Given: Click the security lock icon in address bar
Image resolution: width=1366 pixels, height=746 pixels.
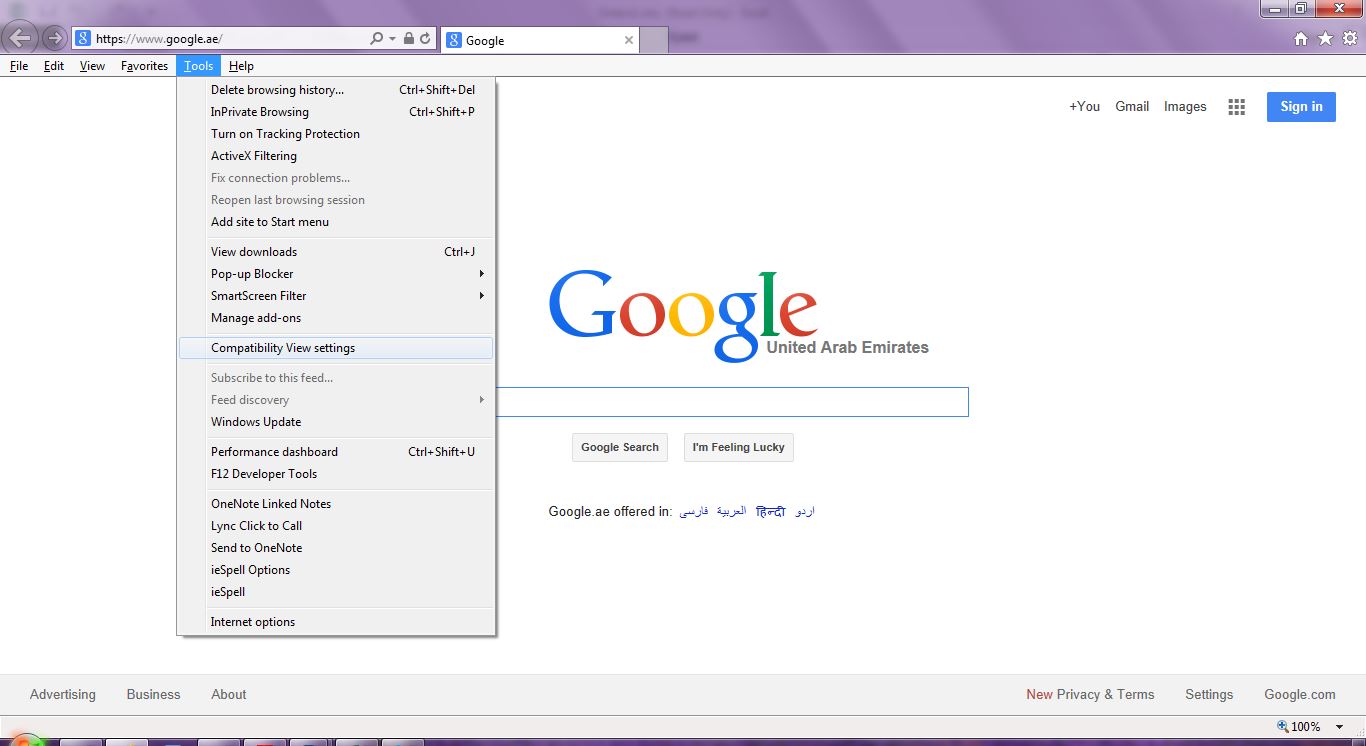Looking at the screenshot, I should point(409,39).
